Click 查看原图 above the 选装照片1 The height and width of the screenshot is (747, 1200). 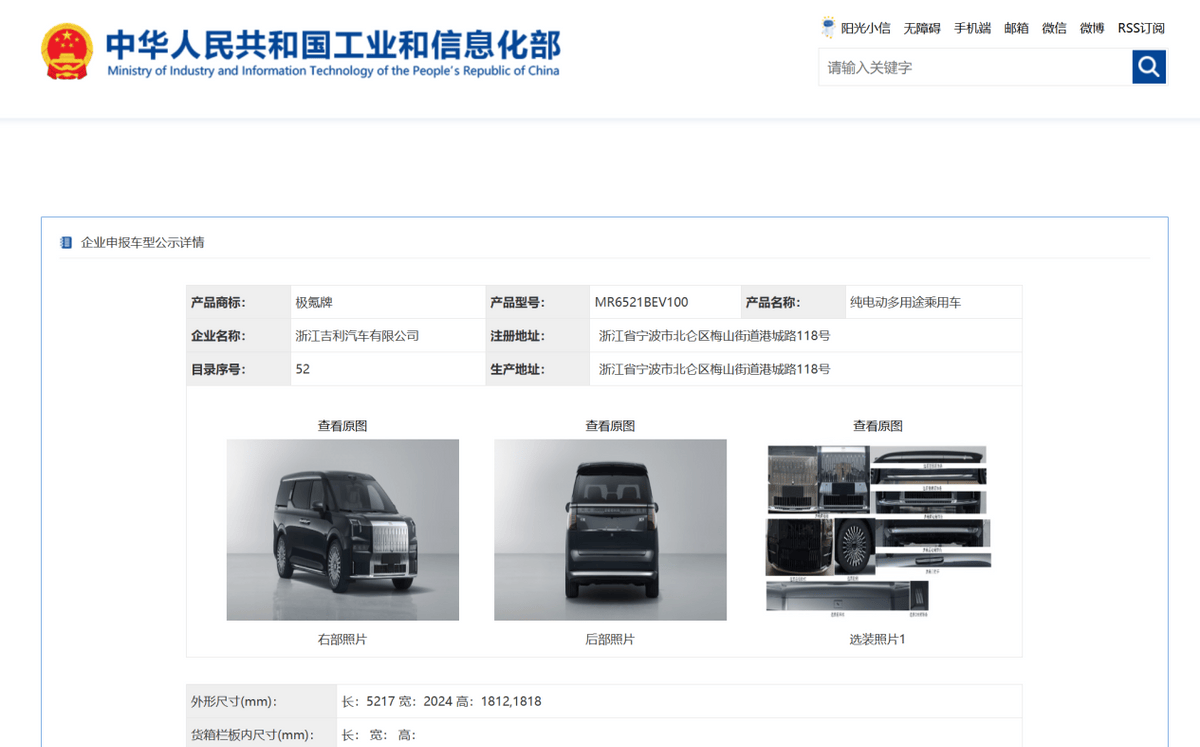pyautogui.click(x=878, y=426)
